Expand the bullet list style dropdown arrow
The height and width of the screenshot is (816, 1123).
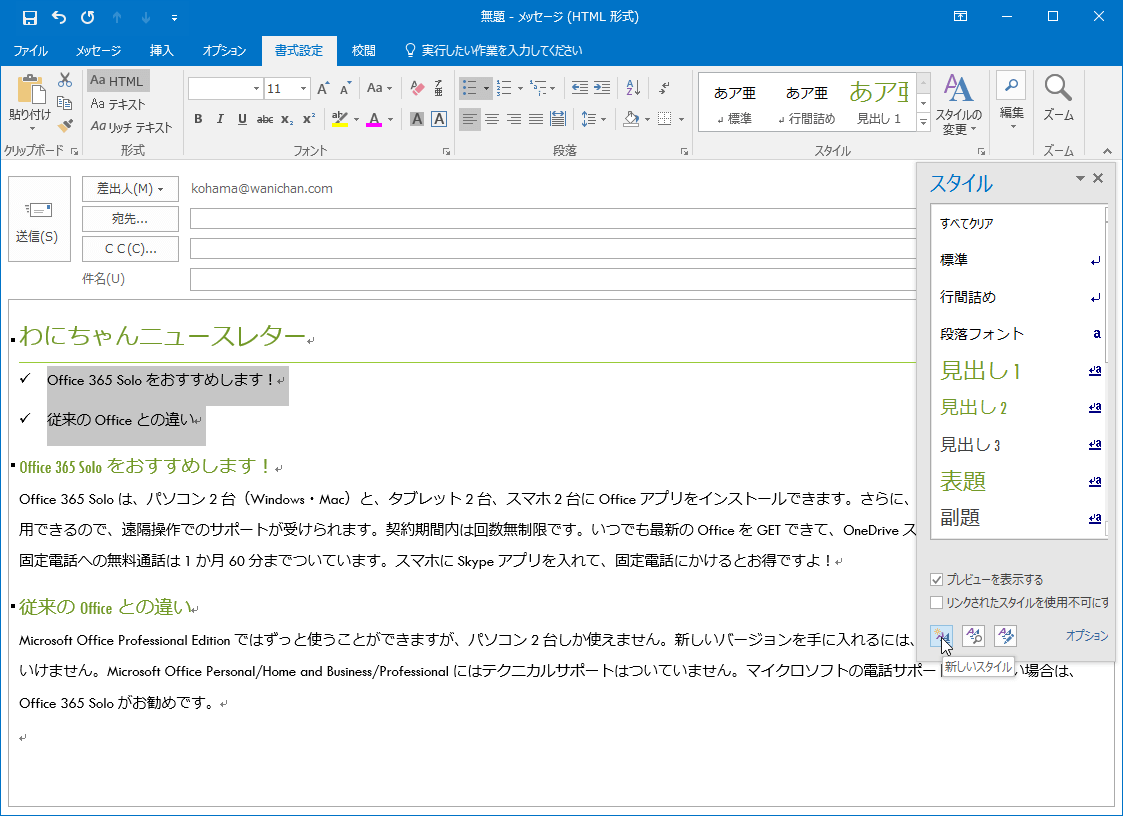[x=486, y=88]
